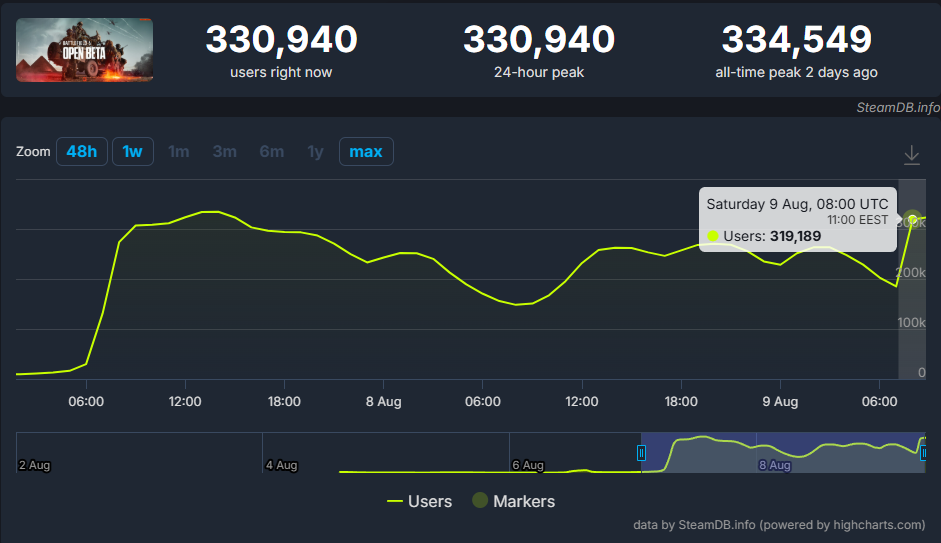Click the highlighted navigator selection area
The image size is (941, 543).
tap(783, 452)
